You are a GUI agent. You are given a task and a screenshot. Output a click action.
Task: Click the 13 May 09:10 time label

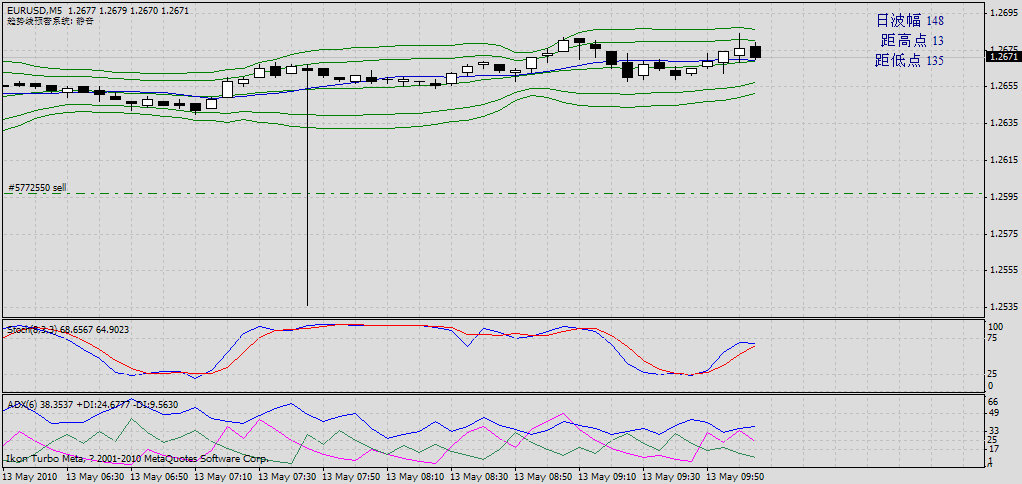[605, 477]
